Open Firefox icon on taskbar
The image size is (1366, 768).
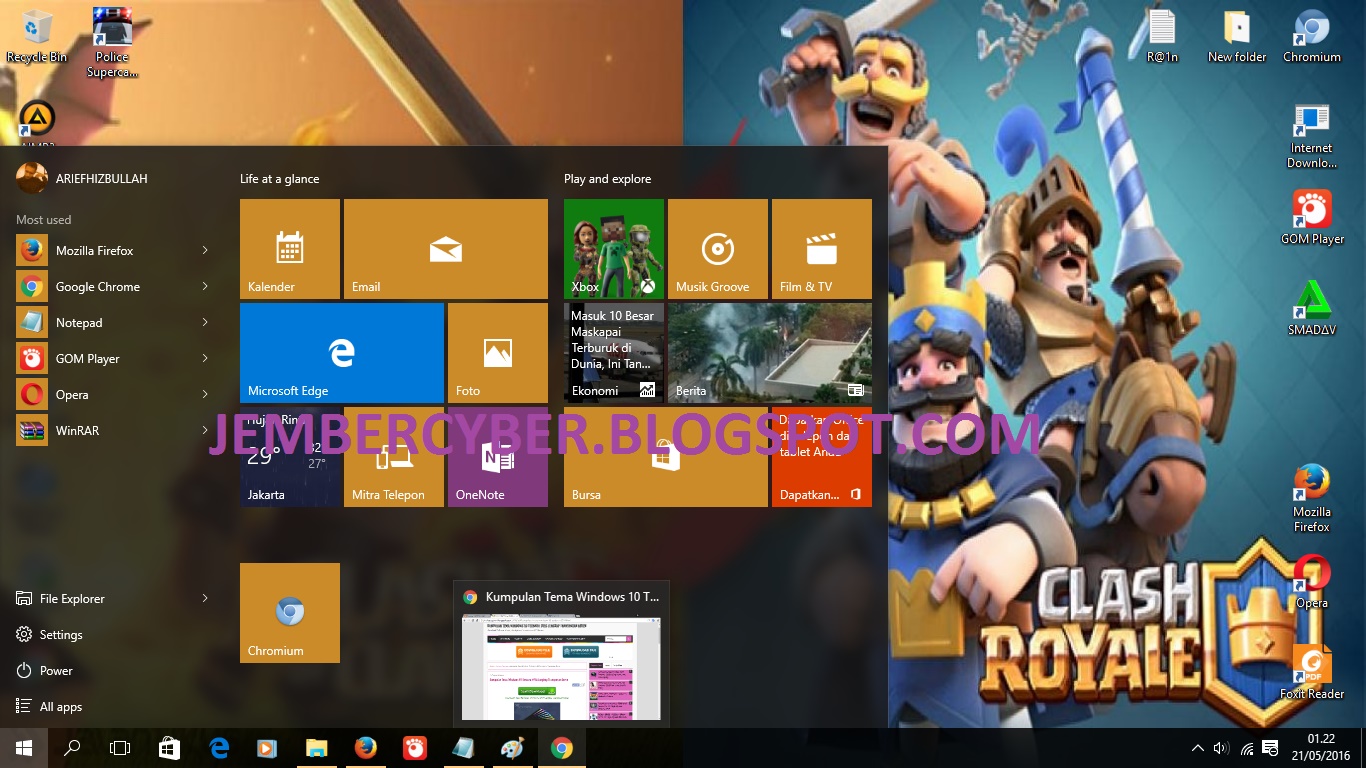(365, 748)
